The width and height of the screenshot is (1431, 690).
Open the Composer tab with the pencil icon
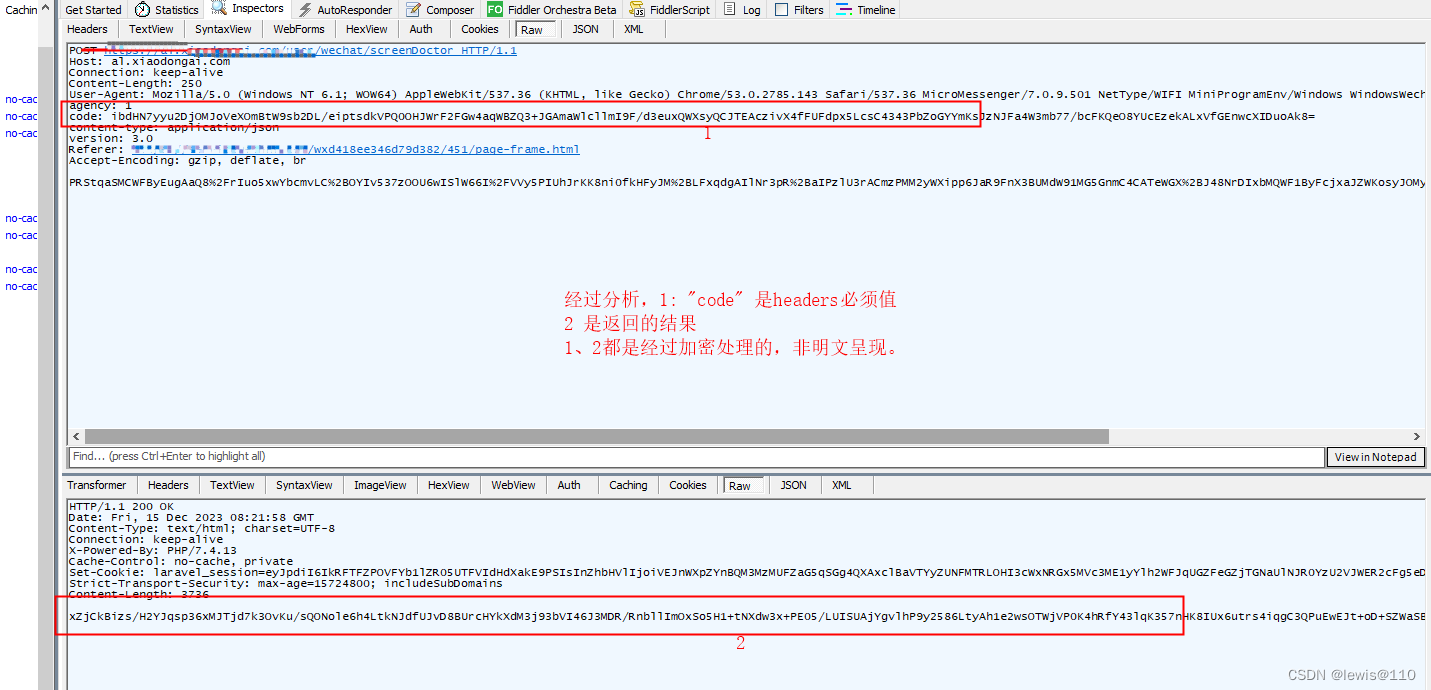441,10
